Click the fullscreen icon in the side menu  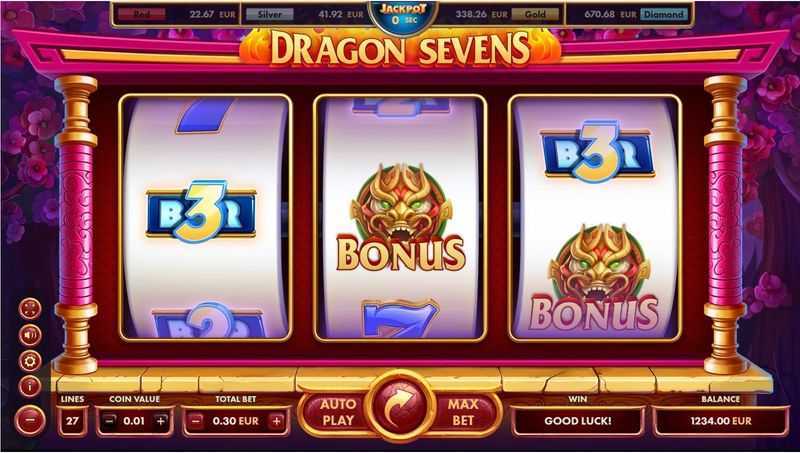coord(30,308)
